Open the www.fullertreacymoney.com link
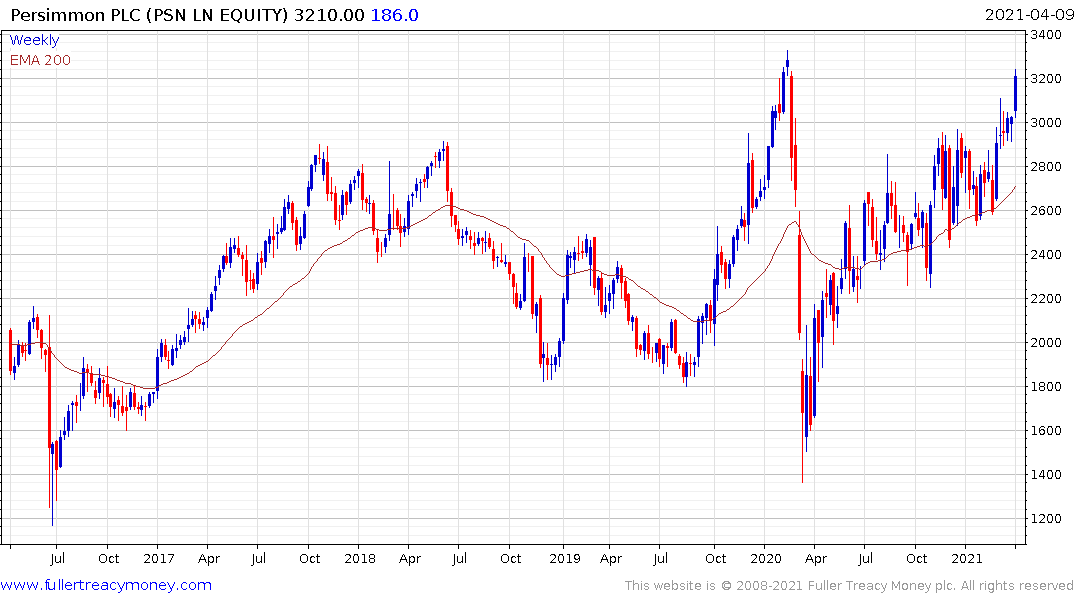 106,585
